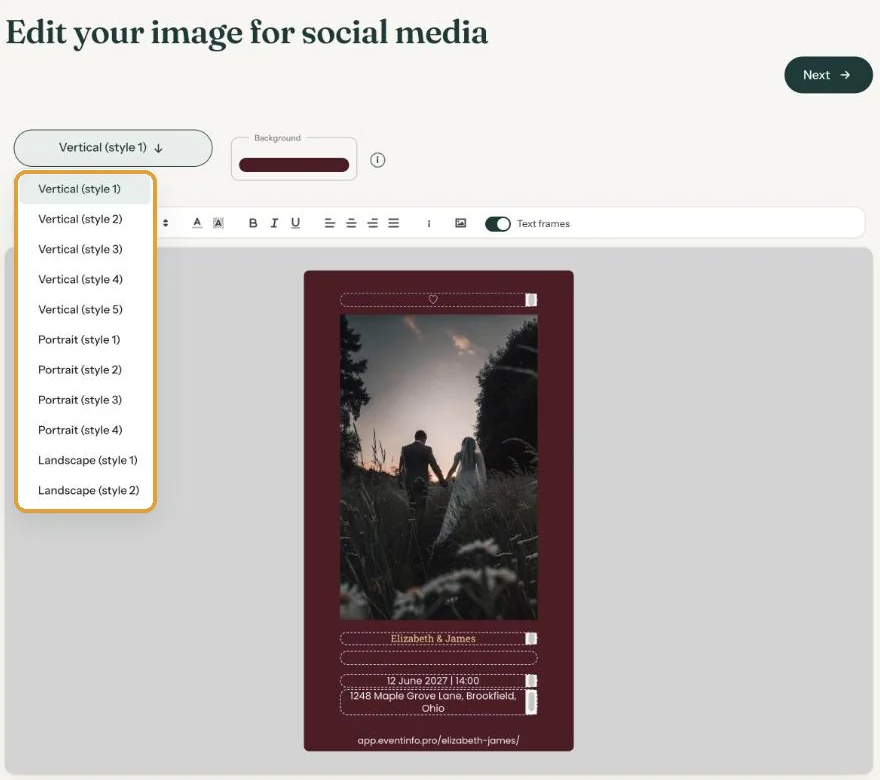Toggle bold formatting
Image resolution: width=880 pixels, height=780 pixels.
(253, 223)
